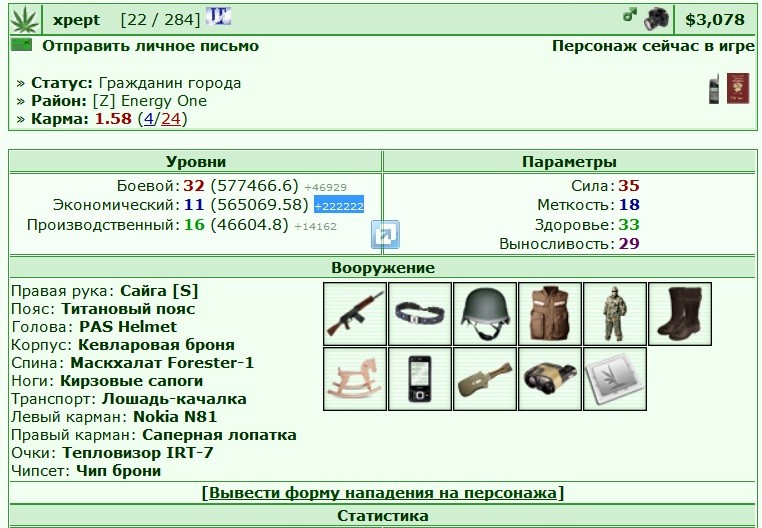Click the mobile phone item icon near the passport
This screenshot has height=528, width=762.
(x=713, y=89)
